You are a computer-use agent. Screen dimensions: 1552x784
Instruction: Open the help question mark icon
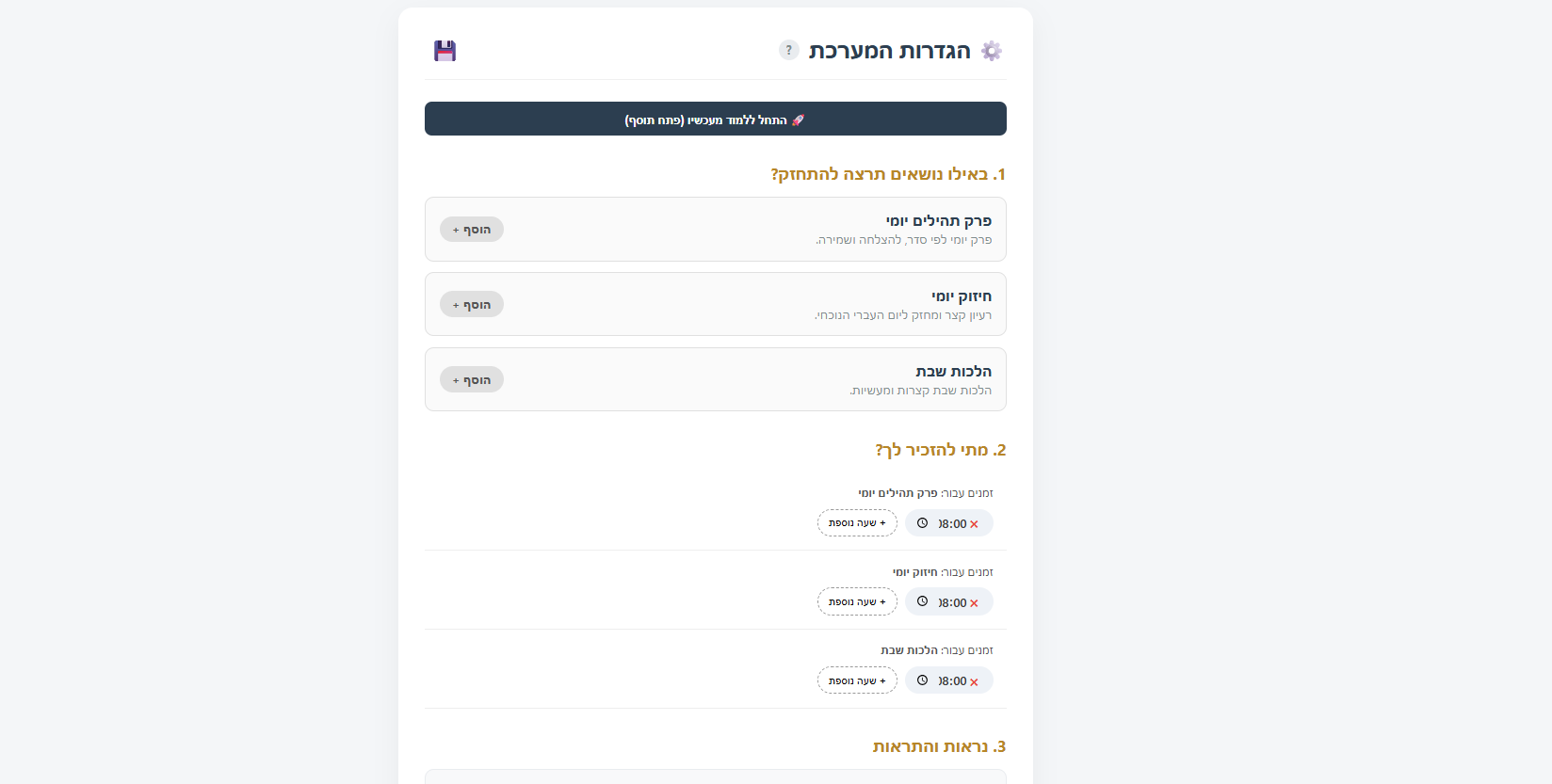click(x=788, y=50)
